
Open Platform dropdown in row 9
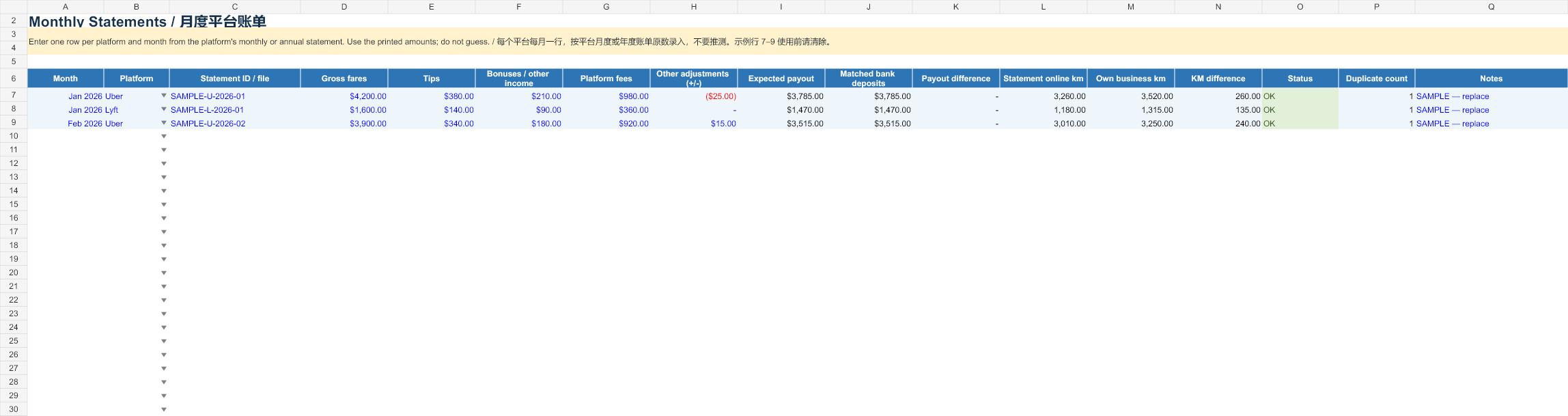164,123
